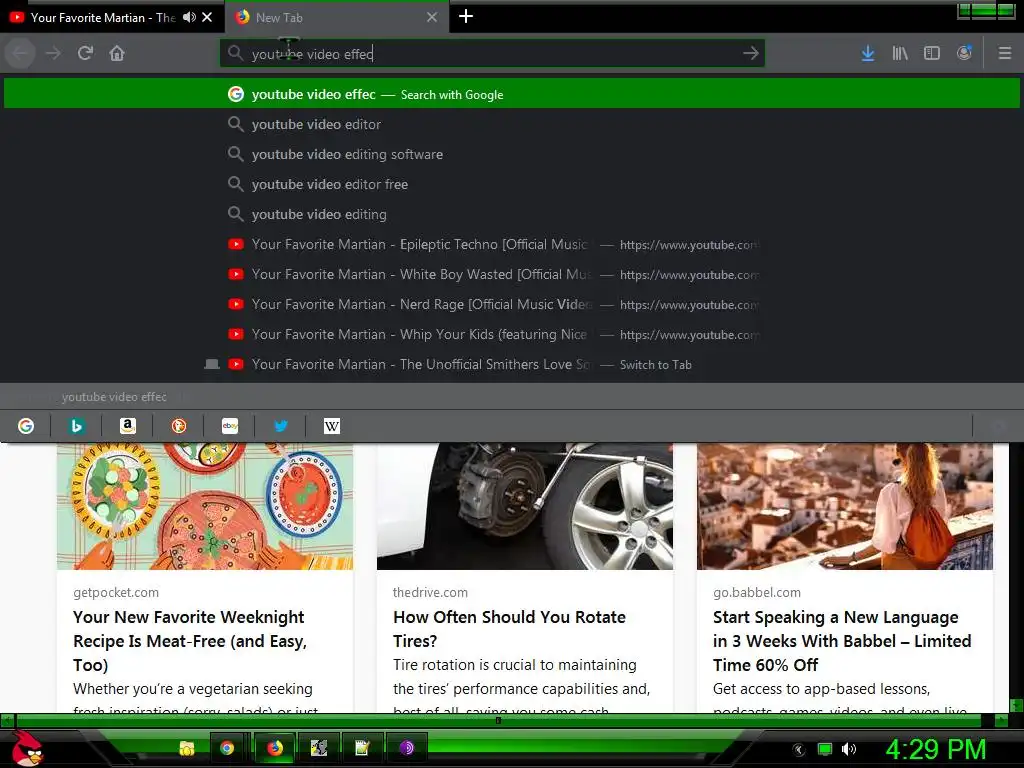
Task: Open the tire rotation article thumbnail
Action: (x=525, y=507)
